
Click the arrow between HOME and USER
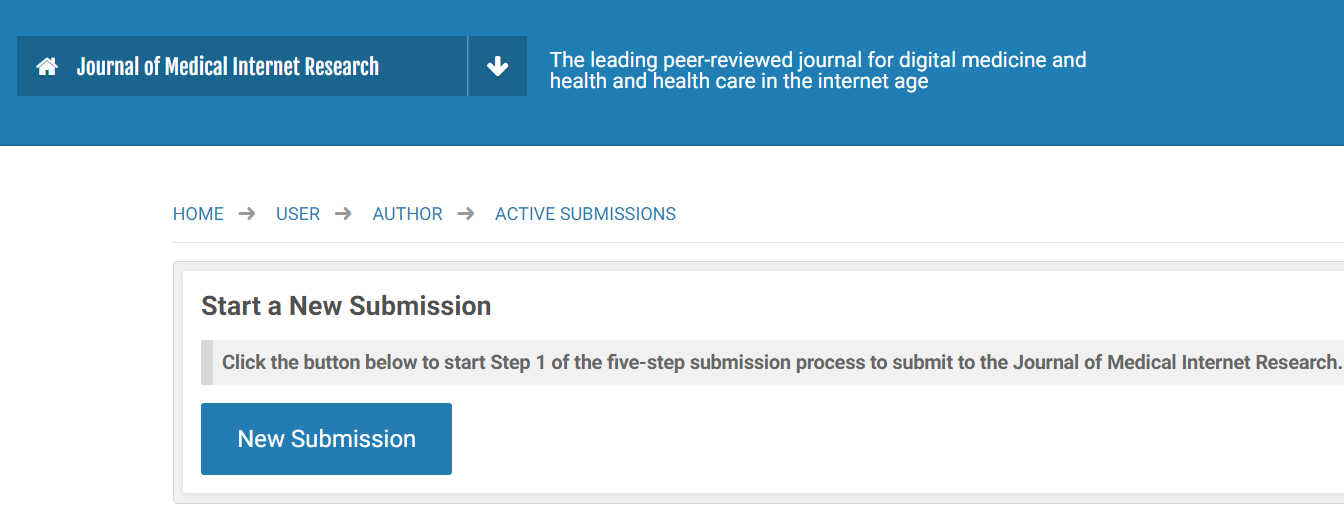click(x=247, y=214)
